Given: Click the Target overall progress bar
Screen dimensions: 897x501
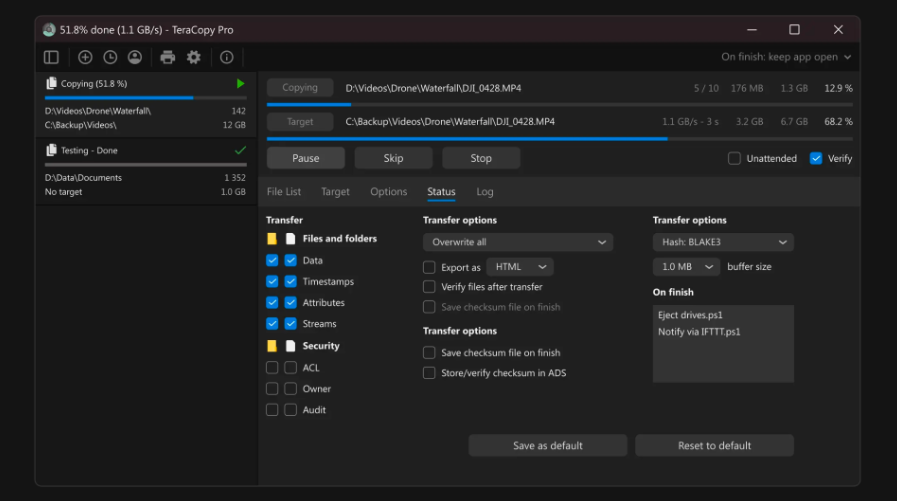Looking at the screenshot, I should 559,138.
